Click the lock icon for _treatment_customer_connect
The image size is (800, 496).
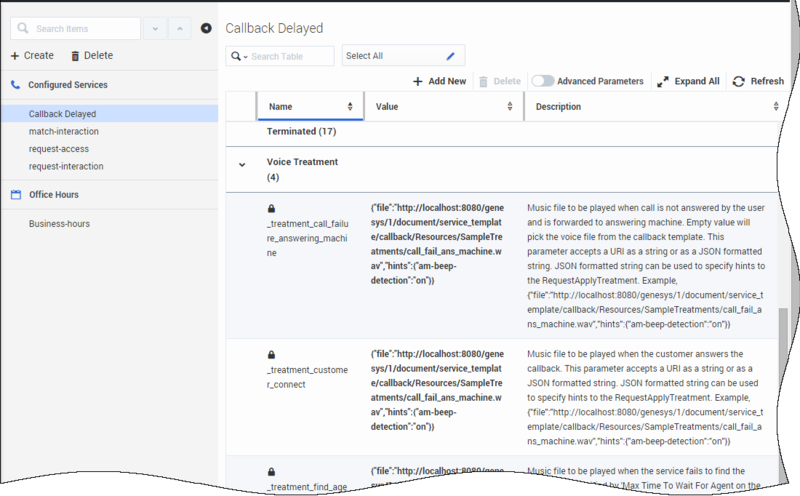271,354
